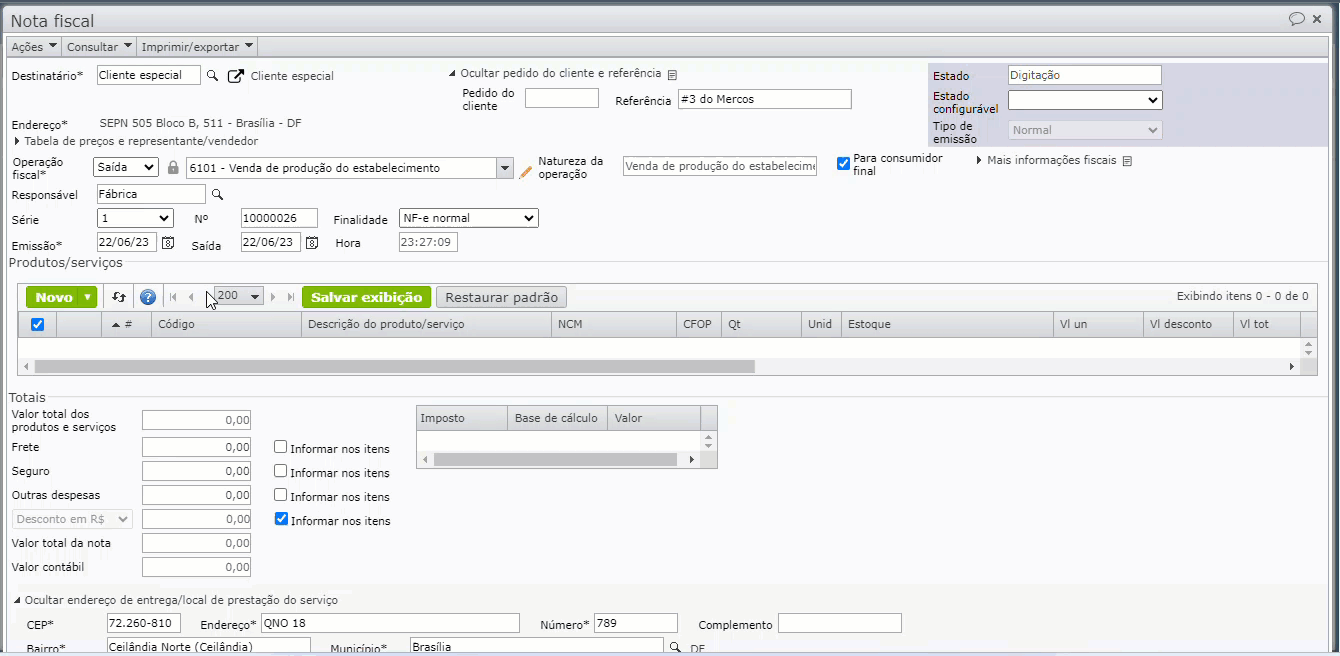Expand Tabela de preços e representante/vendedor section

click(17, 142)
